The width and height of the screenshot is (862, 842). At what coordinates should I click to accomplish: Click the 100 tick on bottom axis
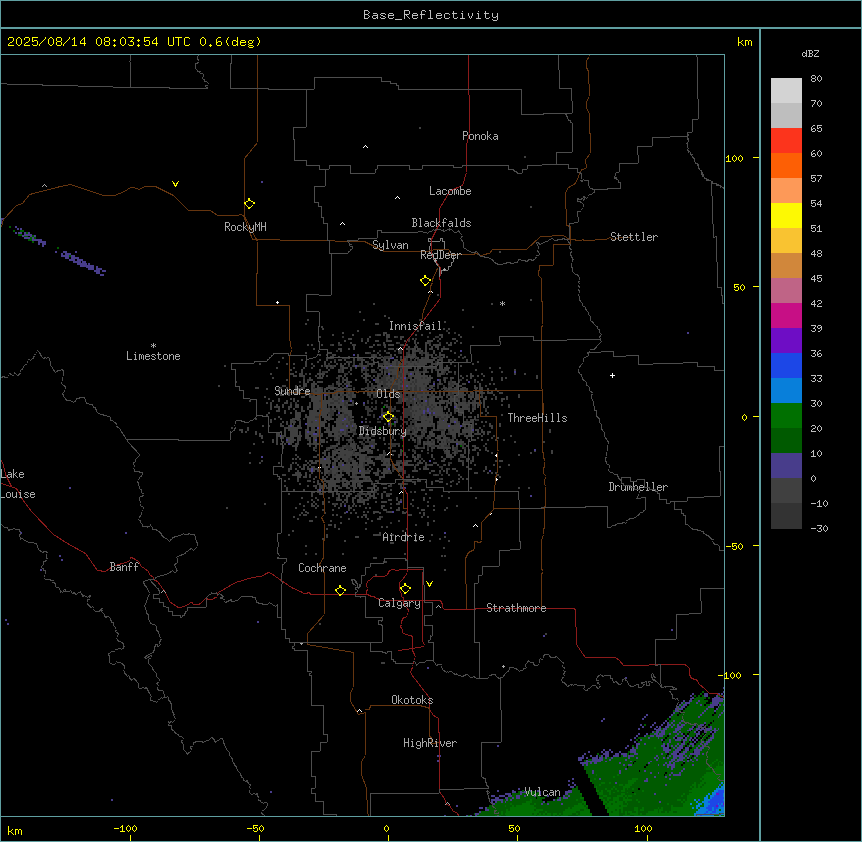click(x=643, y=828)
